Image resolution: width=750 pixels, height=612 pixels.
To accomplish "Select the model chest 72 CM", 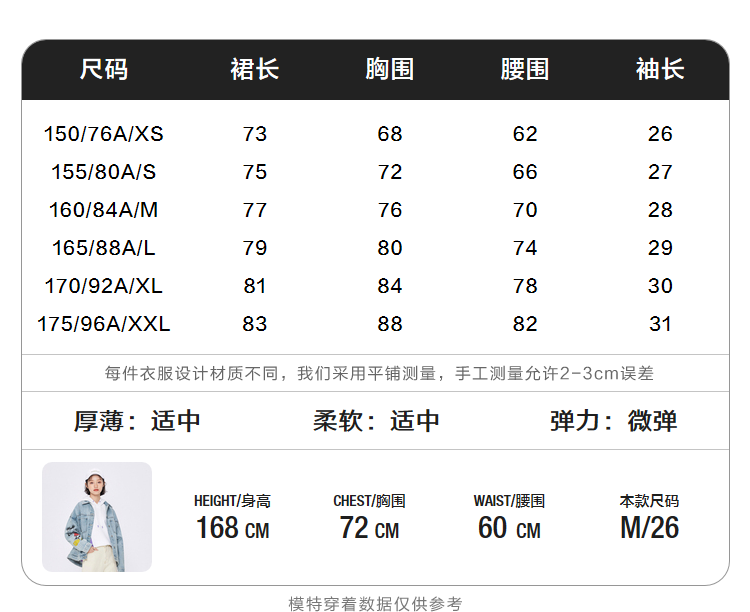I will coord(369,528).
